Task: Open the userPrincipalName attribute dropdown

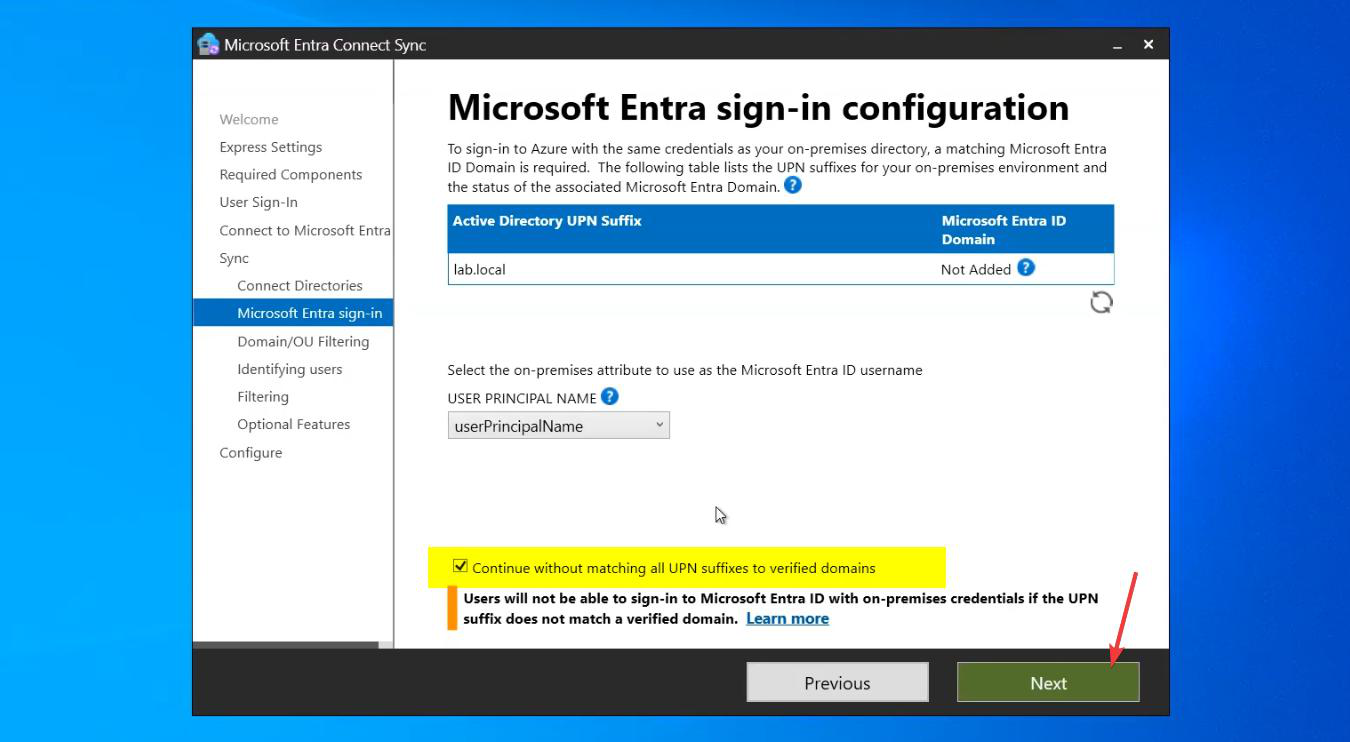Action: [x=559, y=426]
